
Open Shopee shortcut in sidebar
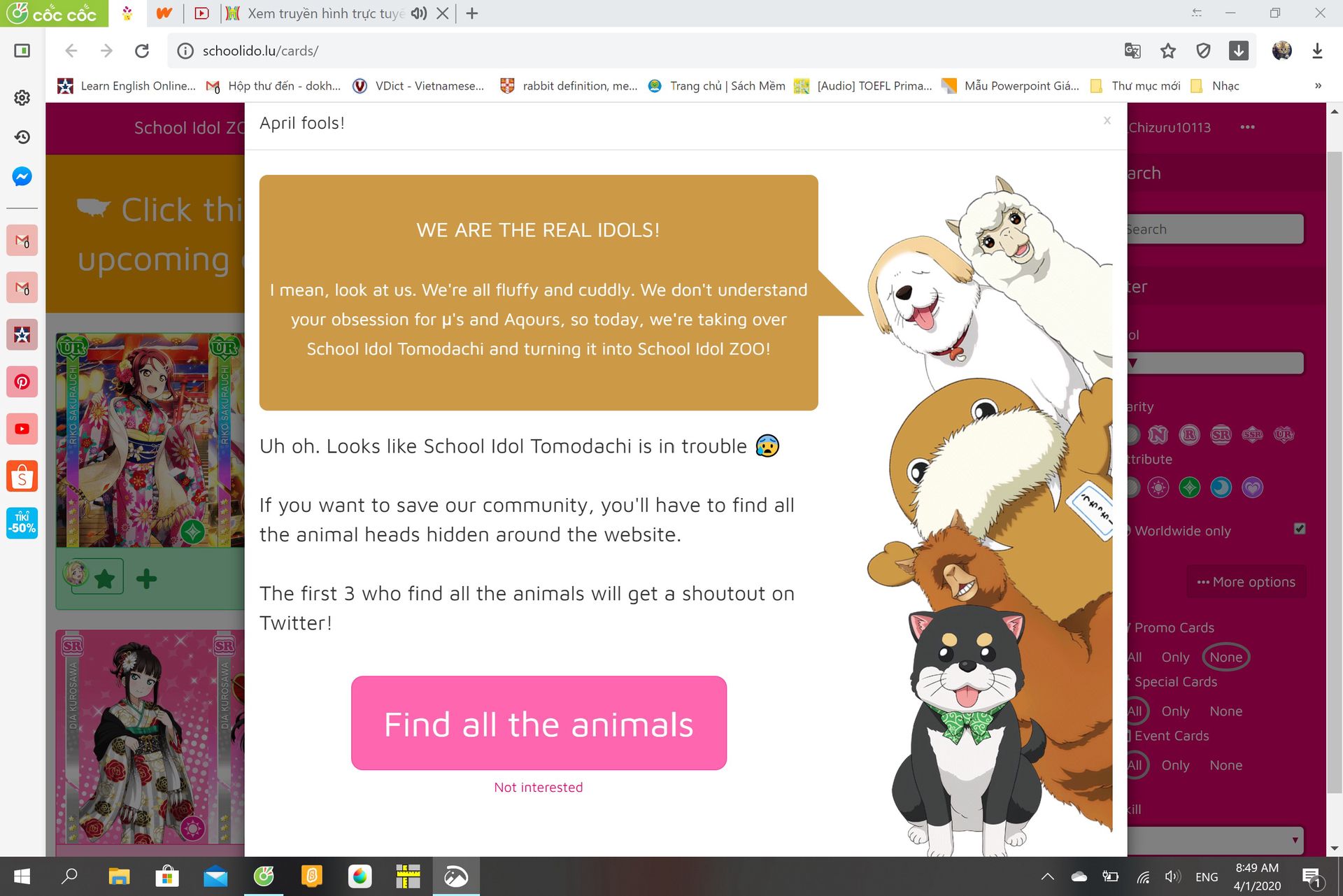point(22,476)
